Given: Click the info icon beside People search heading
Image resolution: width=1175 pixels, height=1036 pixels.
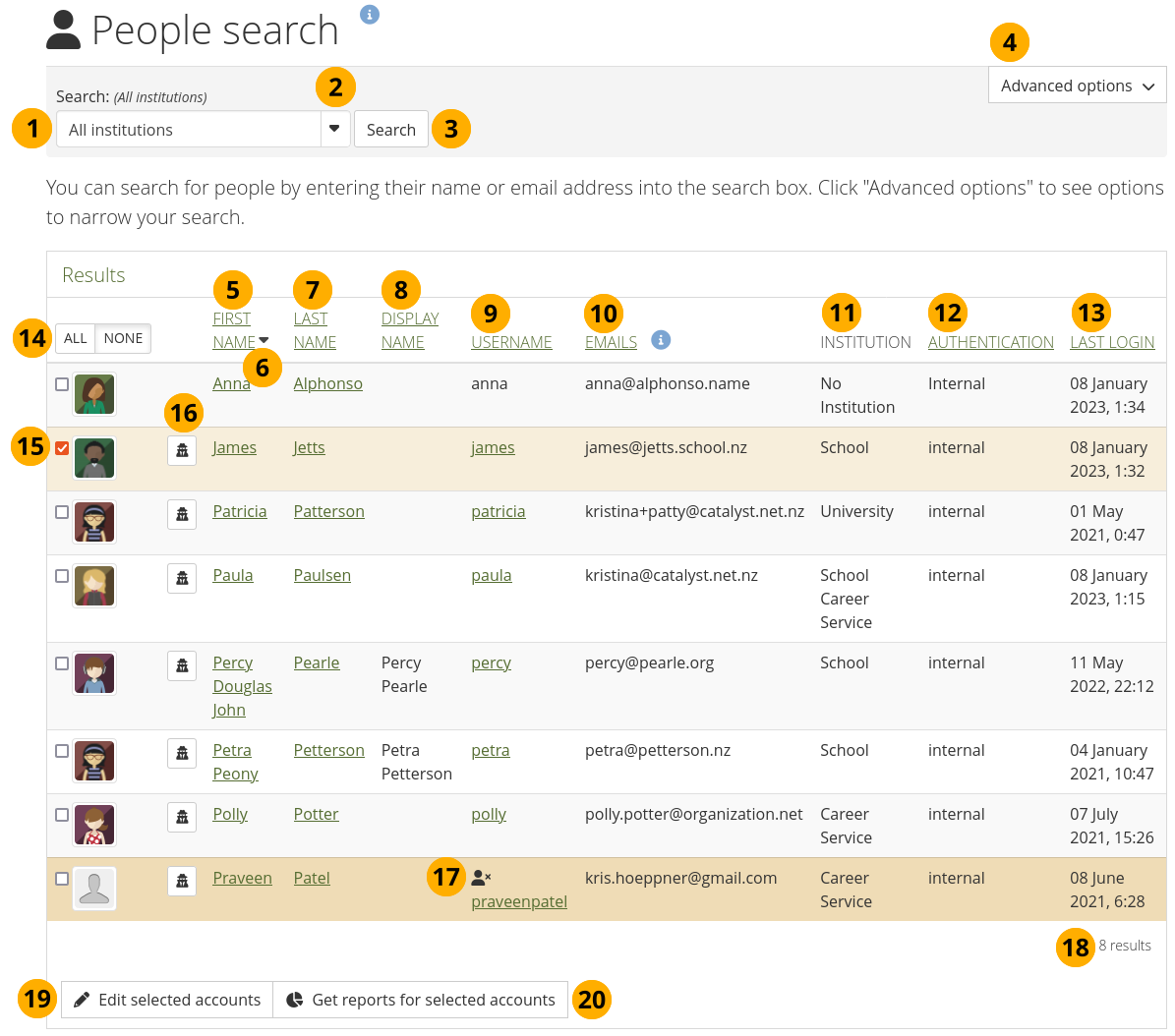Looking at the screenshot, I should pos(370,15).
